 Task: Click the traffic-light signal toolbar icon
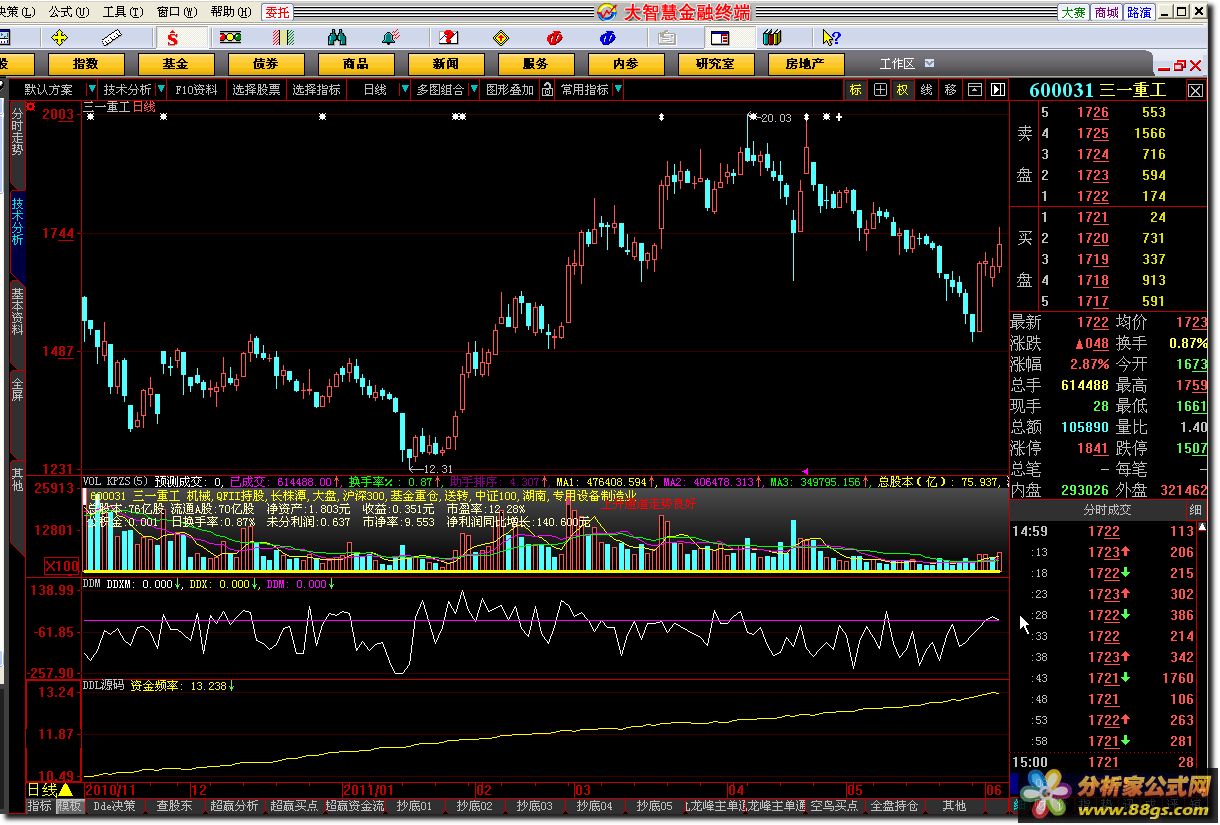(x=230, y=38)
